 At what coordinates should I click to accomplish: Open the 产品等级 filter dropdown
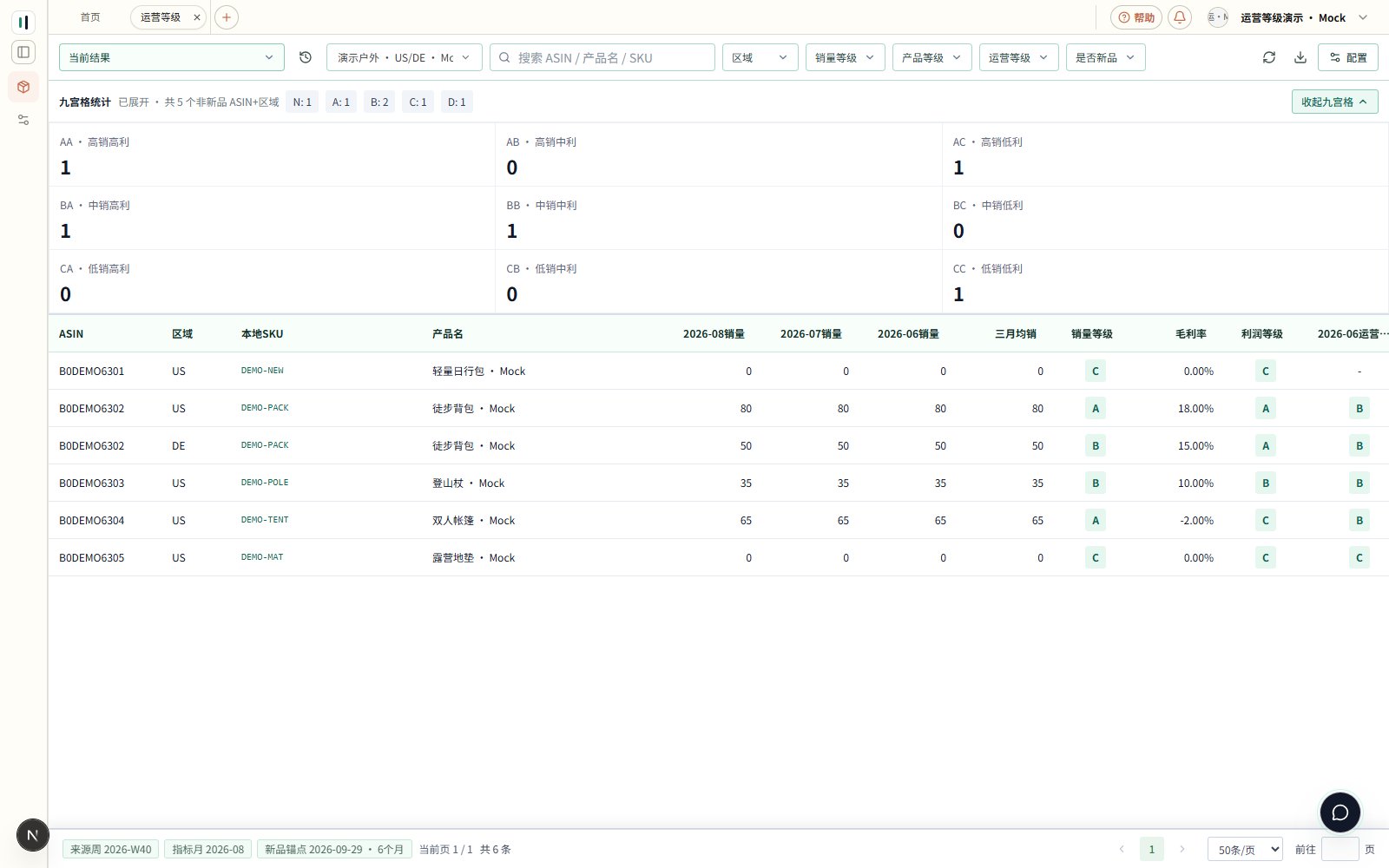932,57
